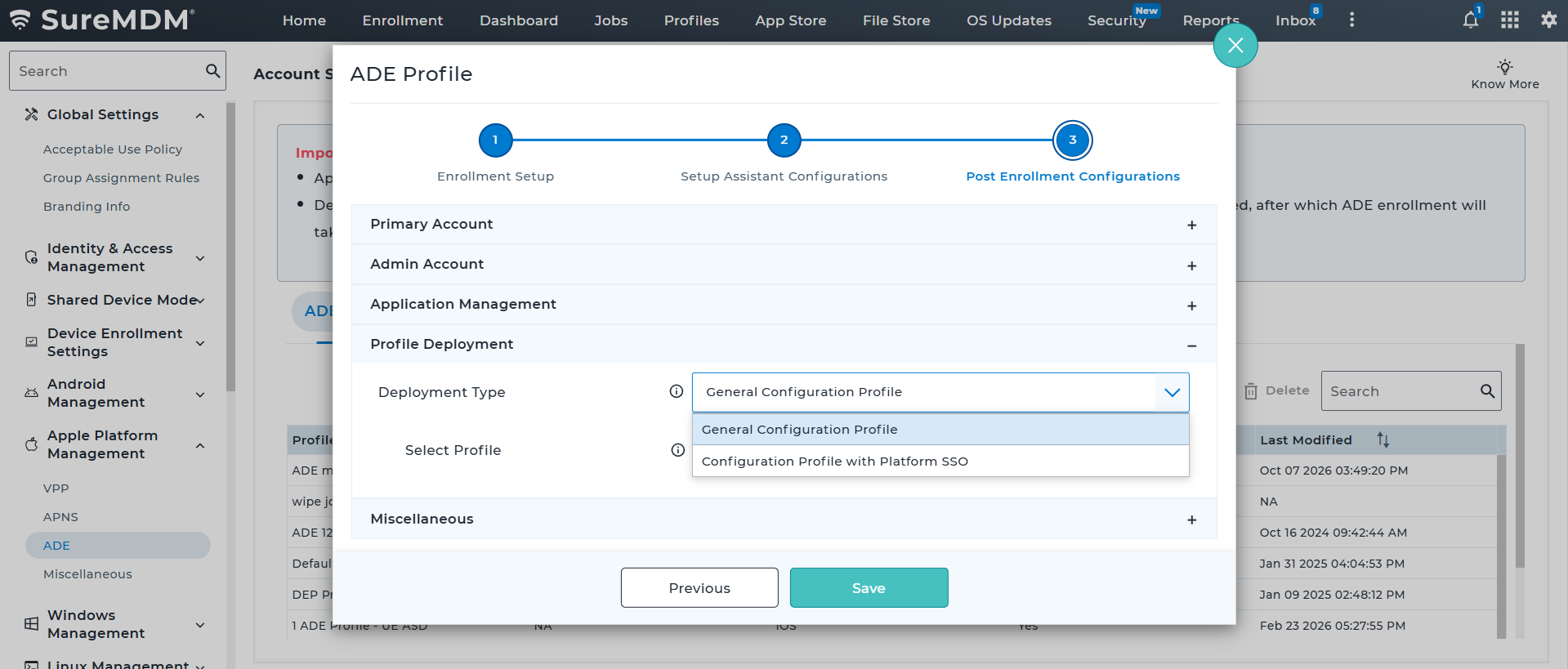Click the Global Settings tools icon
Screen dimensions: 1568x669
31,114
